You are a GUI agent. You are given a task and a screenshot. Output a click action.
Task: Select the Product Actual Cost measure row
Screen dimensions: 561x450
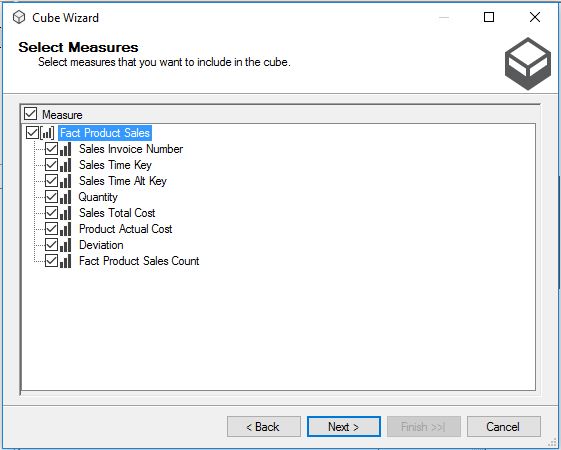point(126,229)
